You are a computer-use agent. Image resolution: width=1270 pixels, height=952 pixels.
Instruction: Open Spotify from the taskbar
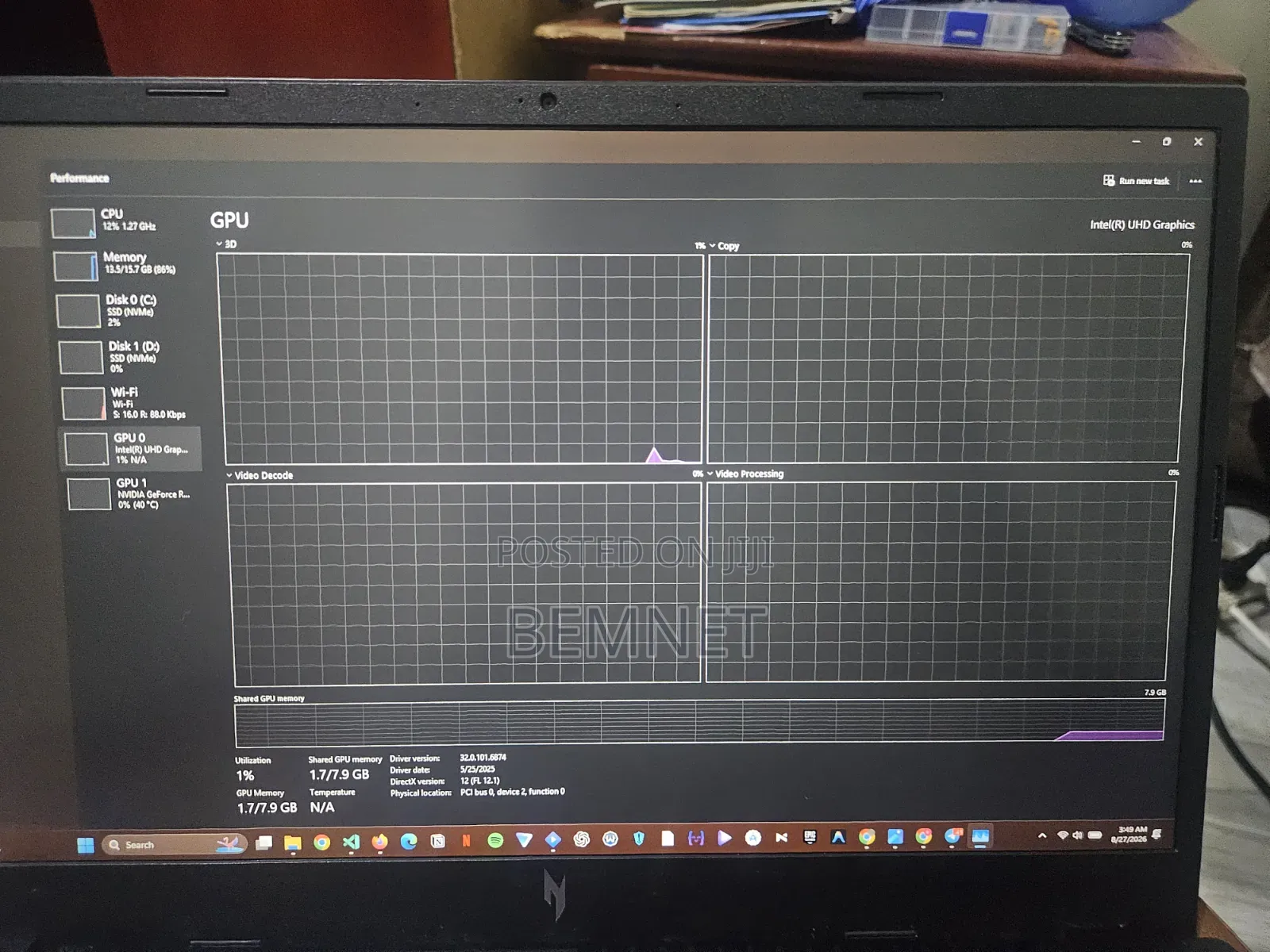click(495, 840)
